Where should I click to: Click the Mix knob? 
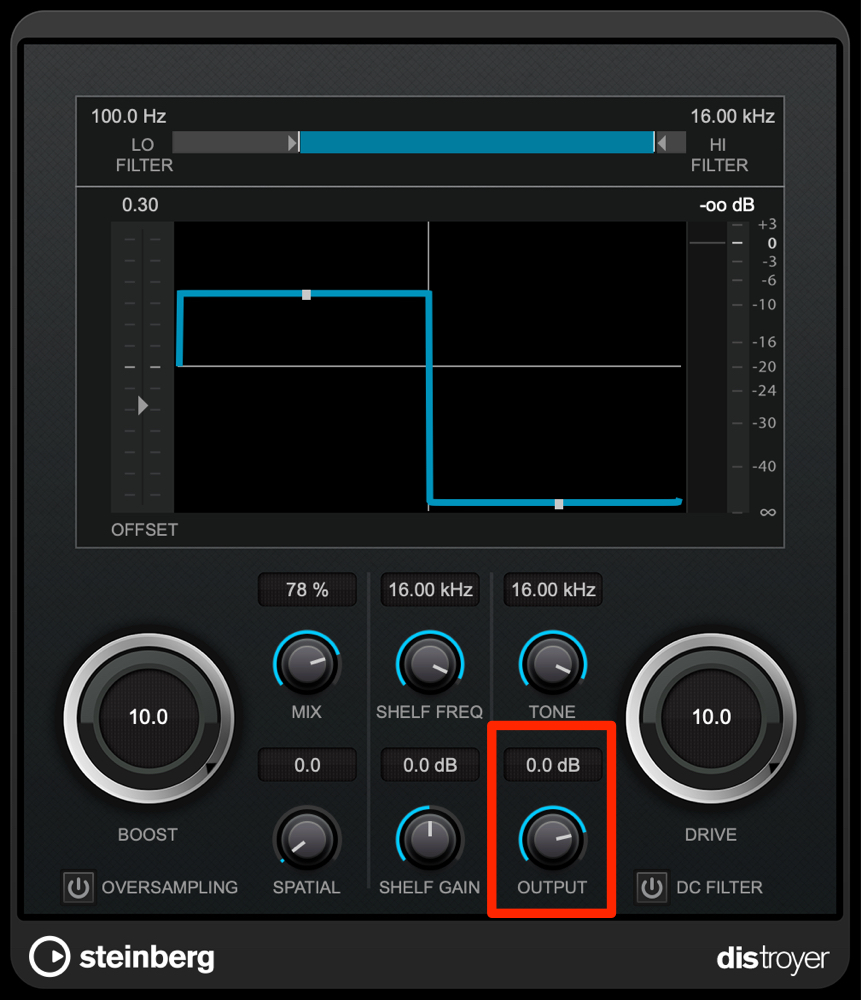click(x=307, y=664)
